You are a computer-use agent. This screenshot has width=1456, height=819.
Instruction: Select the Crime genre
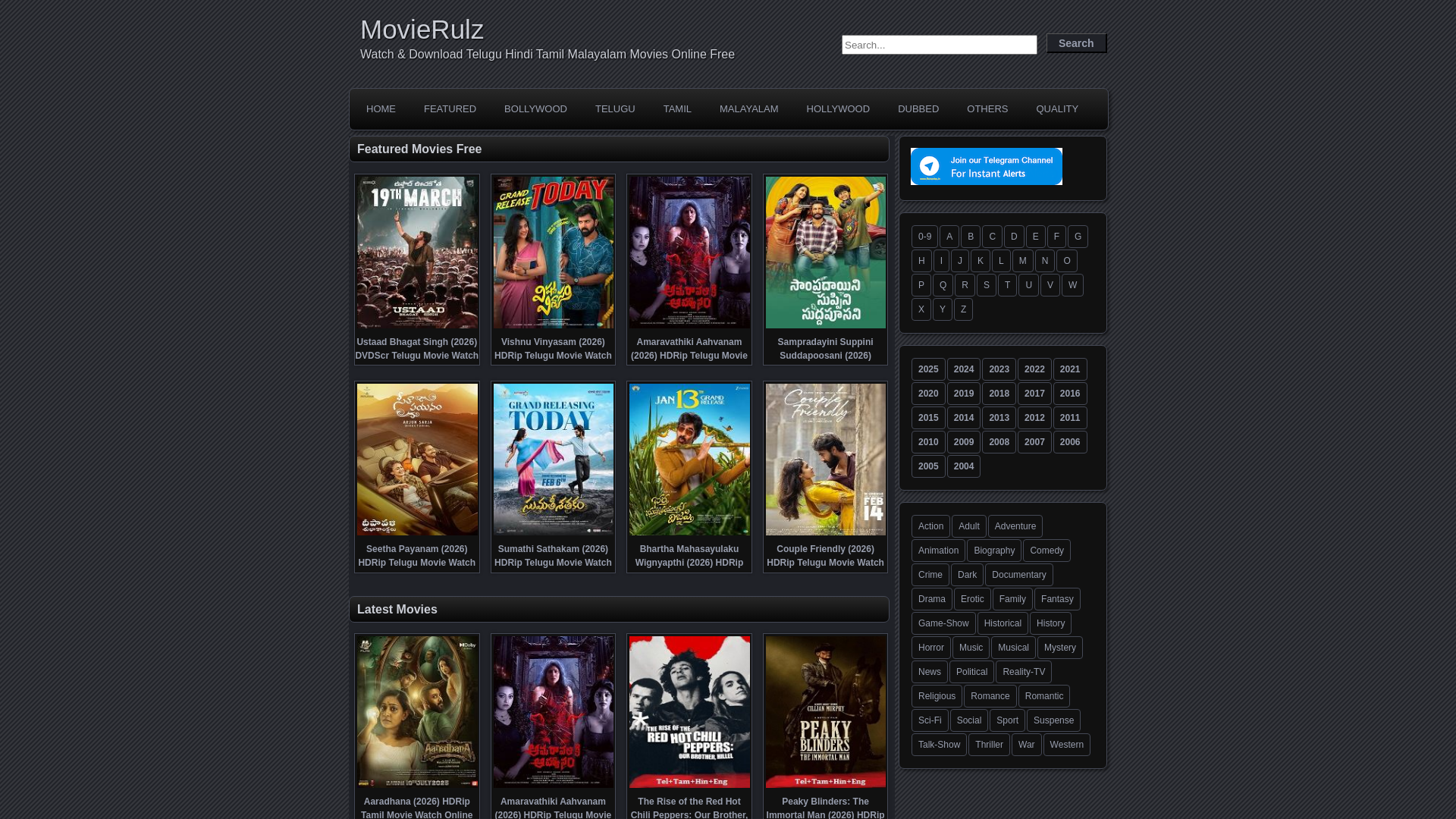click(930, 575)
